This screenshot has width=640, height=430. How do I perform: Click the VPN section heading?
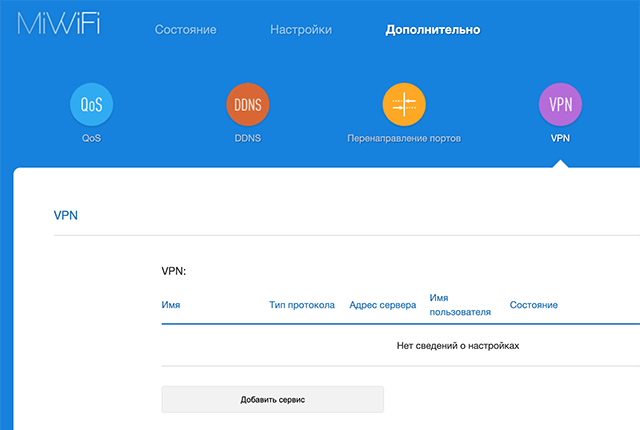65,214
